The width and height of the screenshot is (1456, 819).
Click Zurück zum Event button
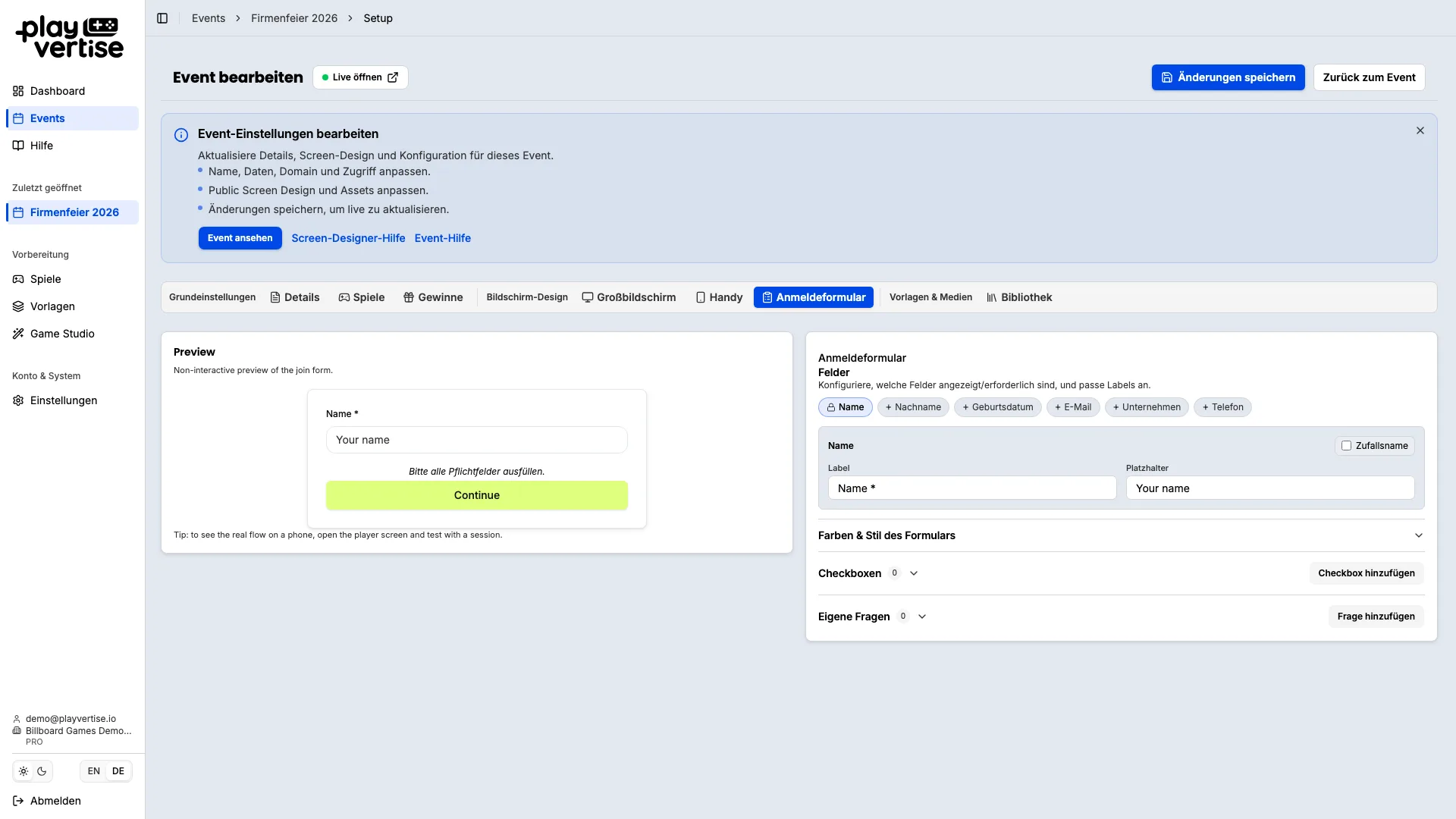[x=1369, y=77]
